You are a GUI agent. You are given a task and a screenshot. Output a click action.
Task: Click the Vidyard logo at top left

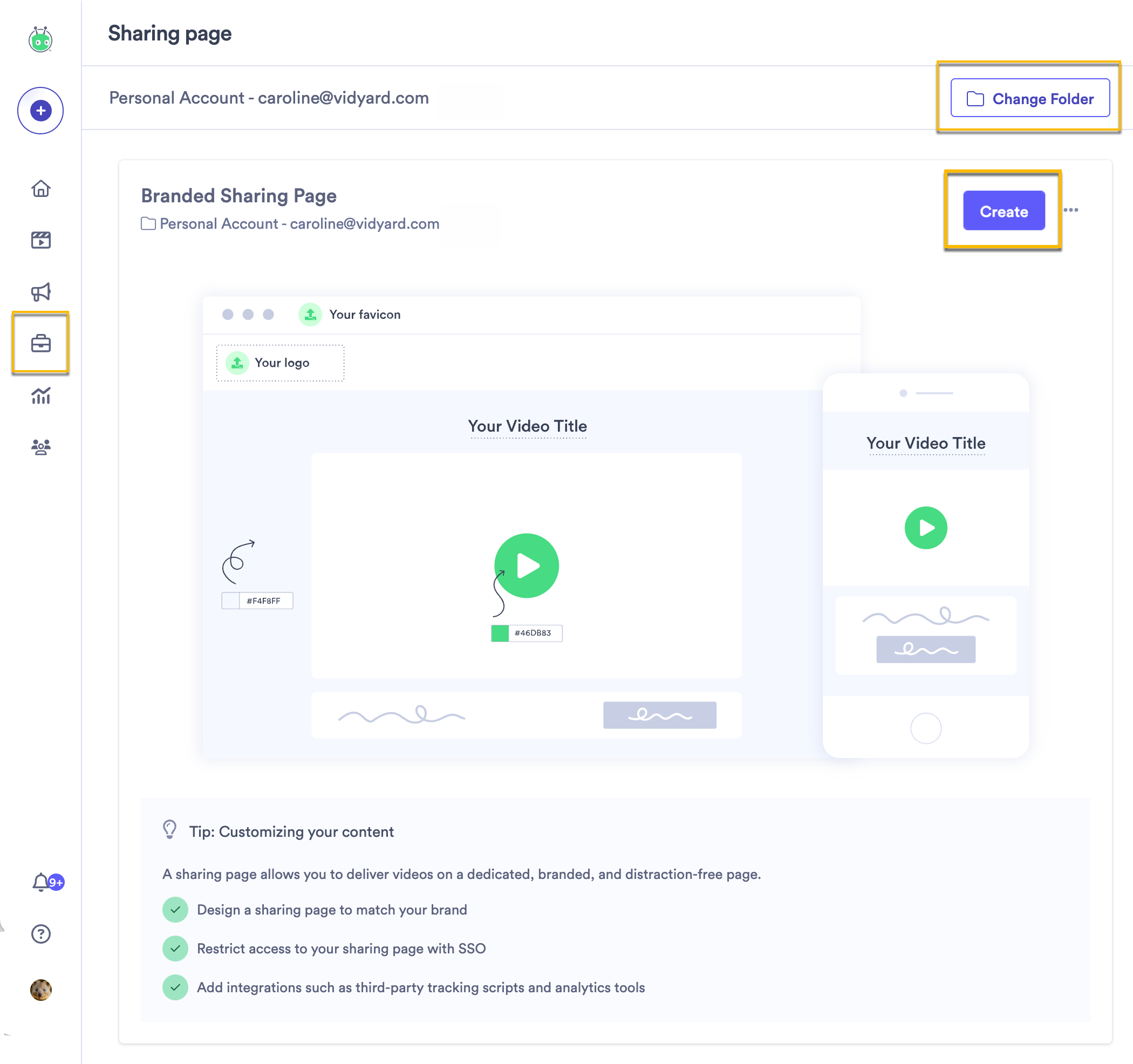click(40, 40)
